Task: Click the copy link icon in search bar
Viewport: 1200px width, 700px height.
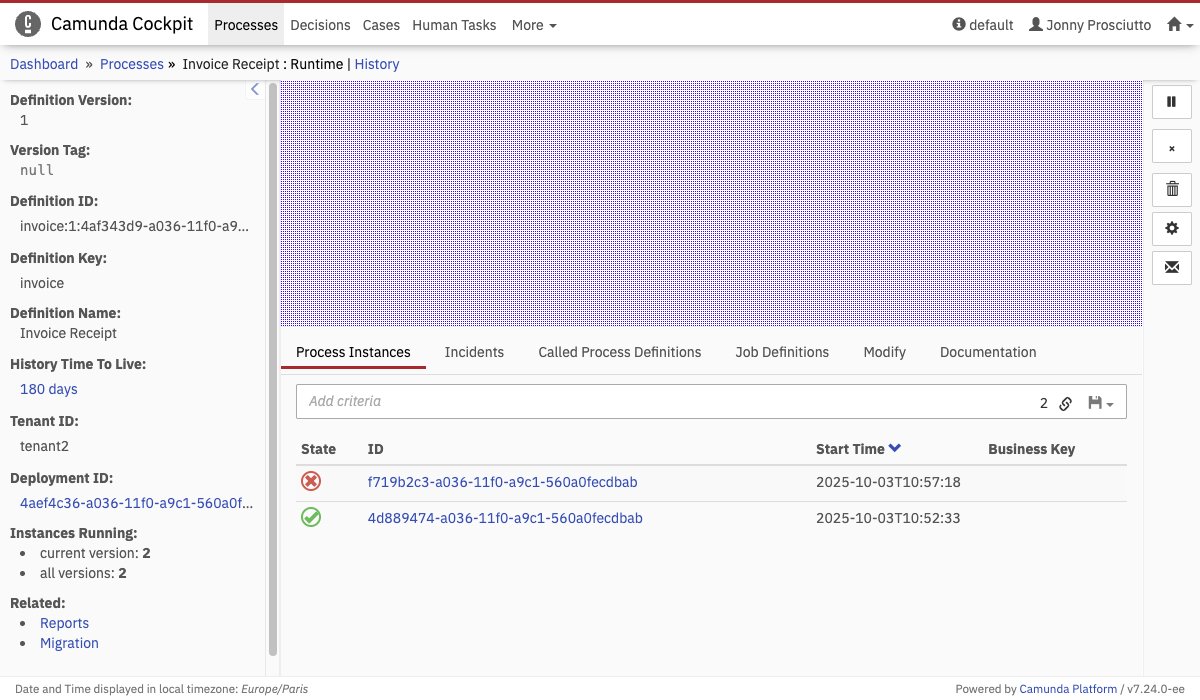Action: point(1066,403)
